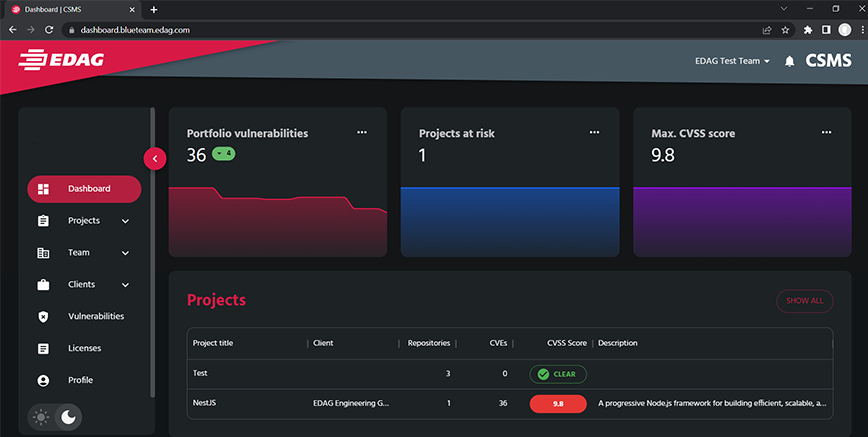Click the Dashboard grid icon
The width and height of the screenshot is (868, 437).
43,189
